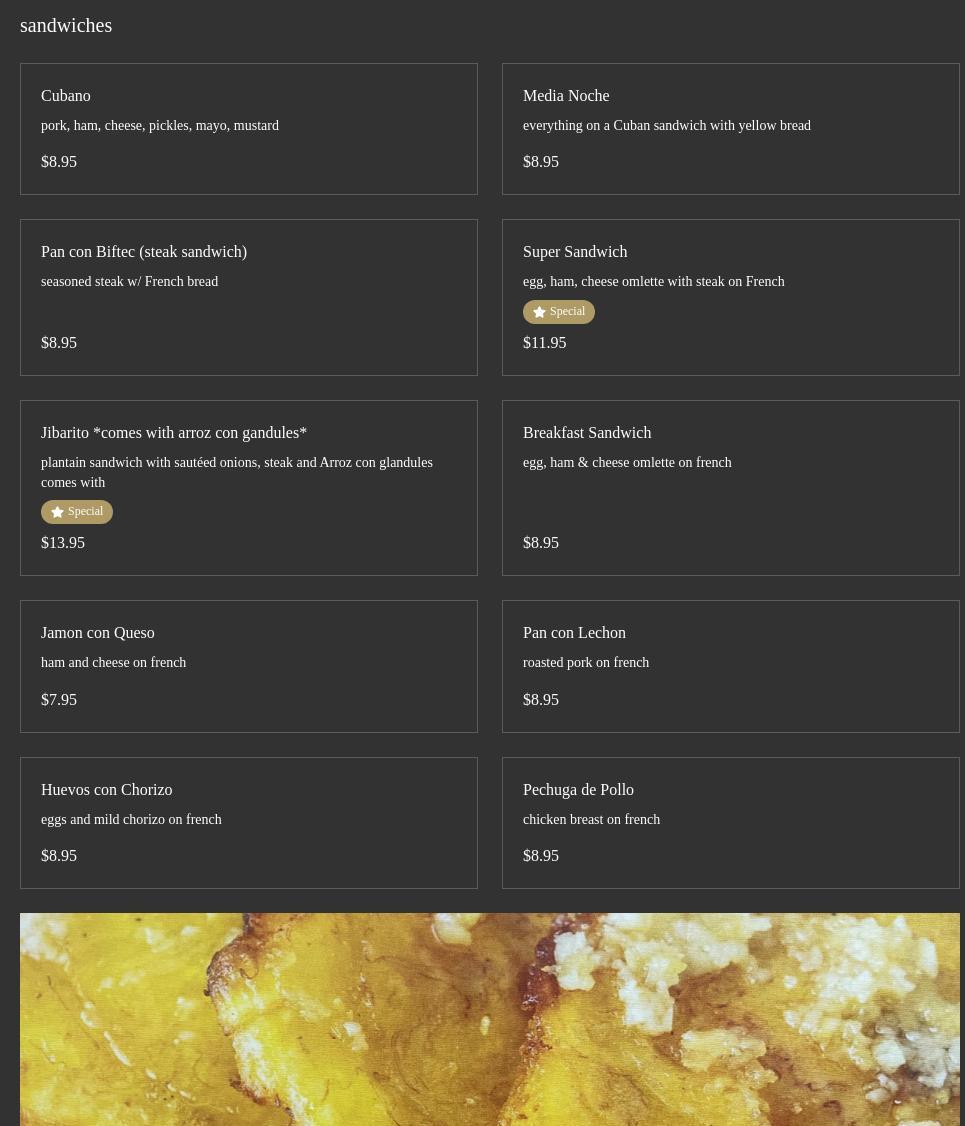
Task: Select the Media Noche sandwich
Action: tap(566, 96)
